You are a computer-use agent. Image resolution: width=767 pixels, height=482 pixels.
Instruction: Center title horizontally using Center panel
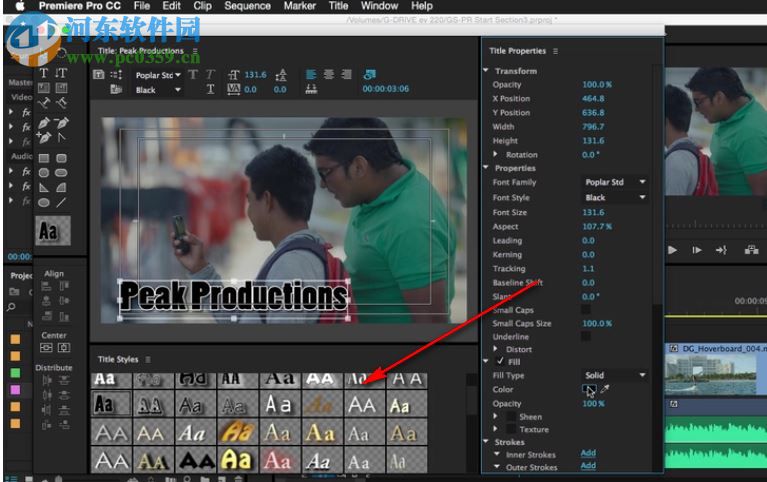(46, 347)
